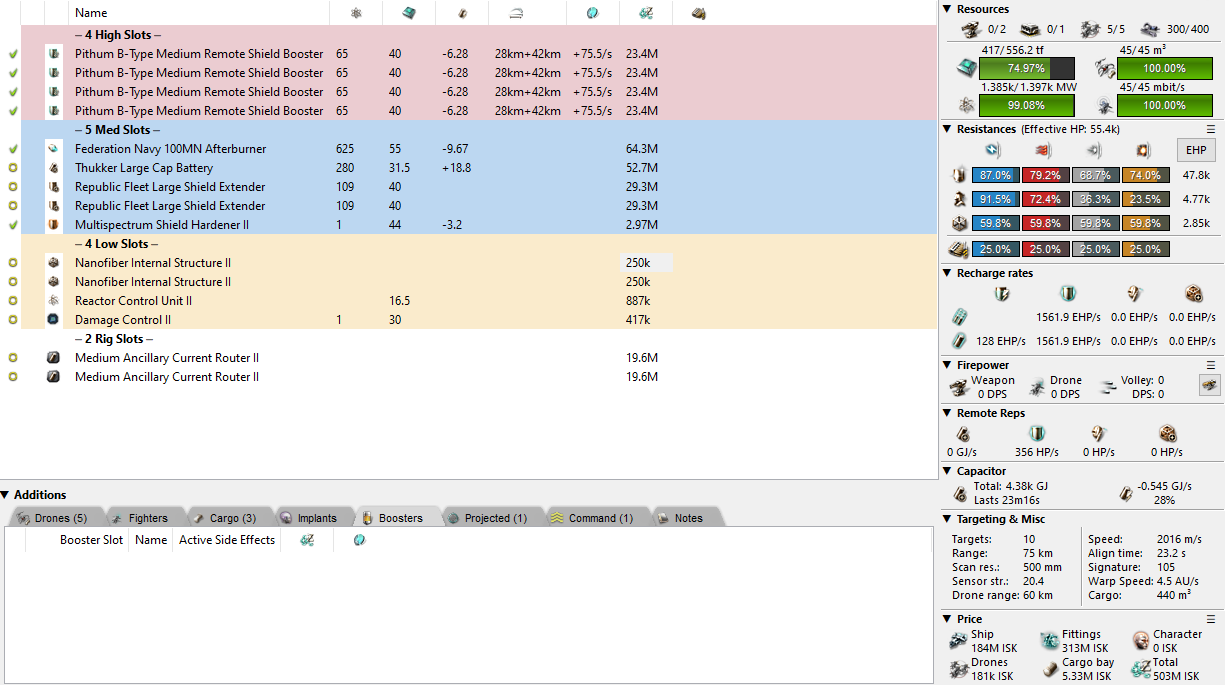Click the CPU 74.97% usage bar
The image size is (1225, 685).
[1026, 69]
